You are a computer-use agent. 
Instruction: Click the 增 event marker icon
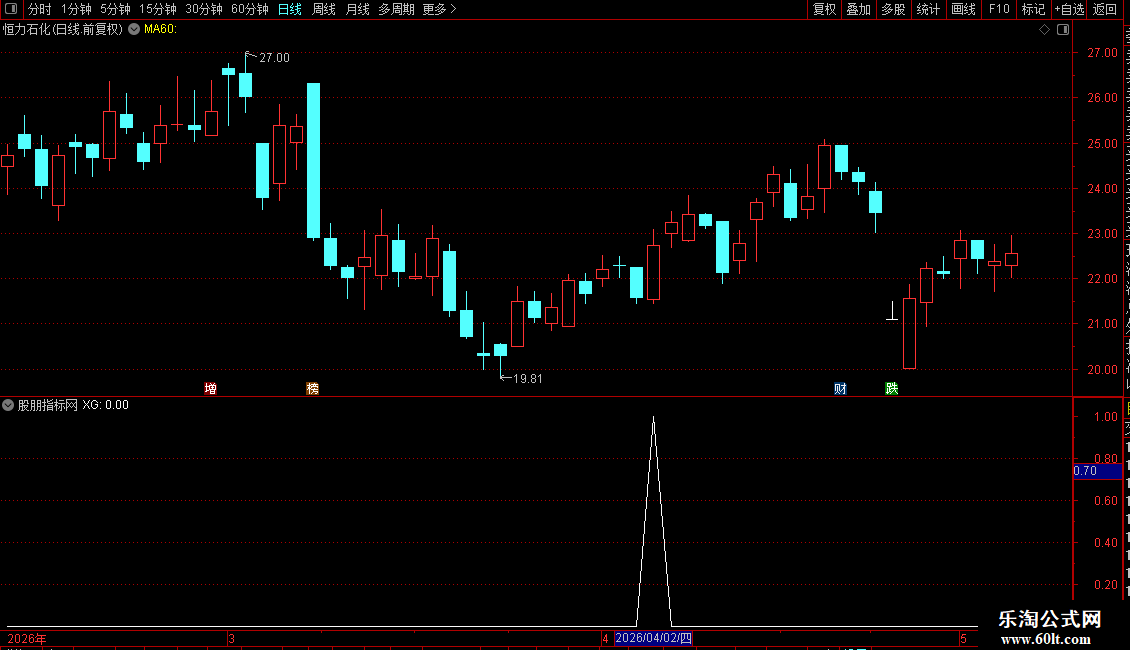(210, 388)
